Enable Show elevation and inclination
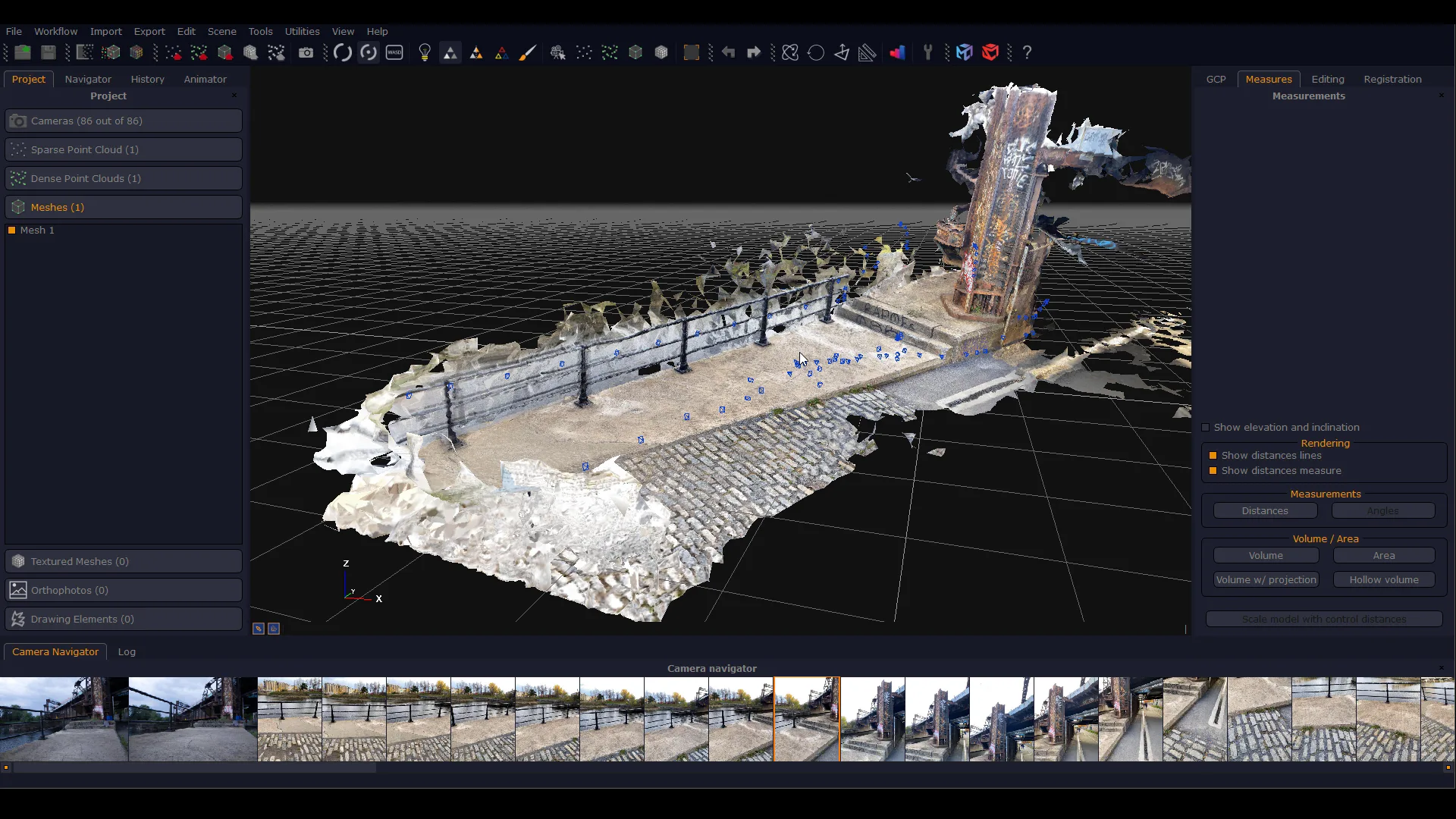1456x819 pixels. 1207,428
